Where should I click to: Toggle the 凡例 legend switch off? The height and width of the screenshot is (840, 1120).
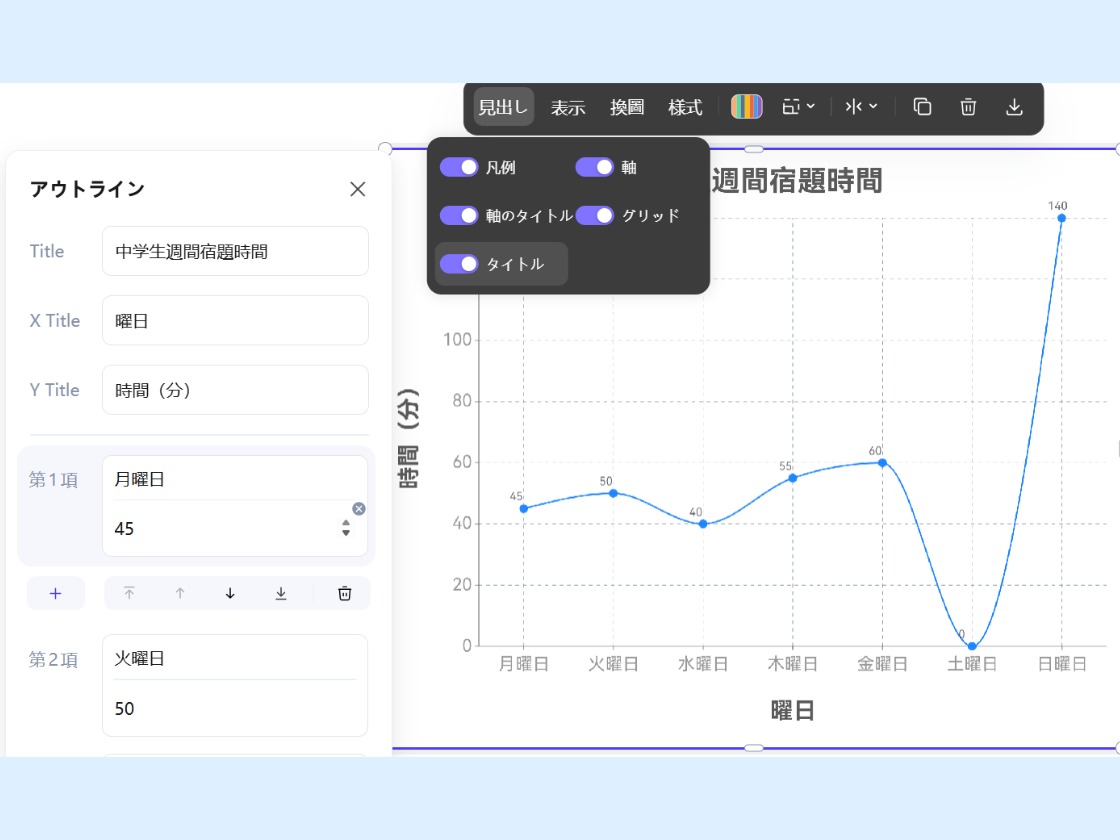tap(459, 167)
